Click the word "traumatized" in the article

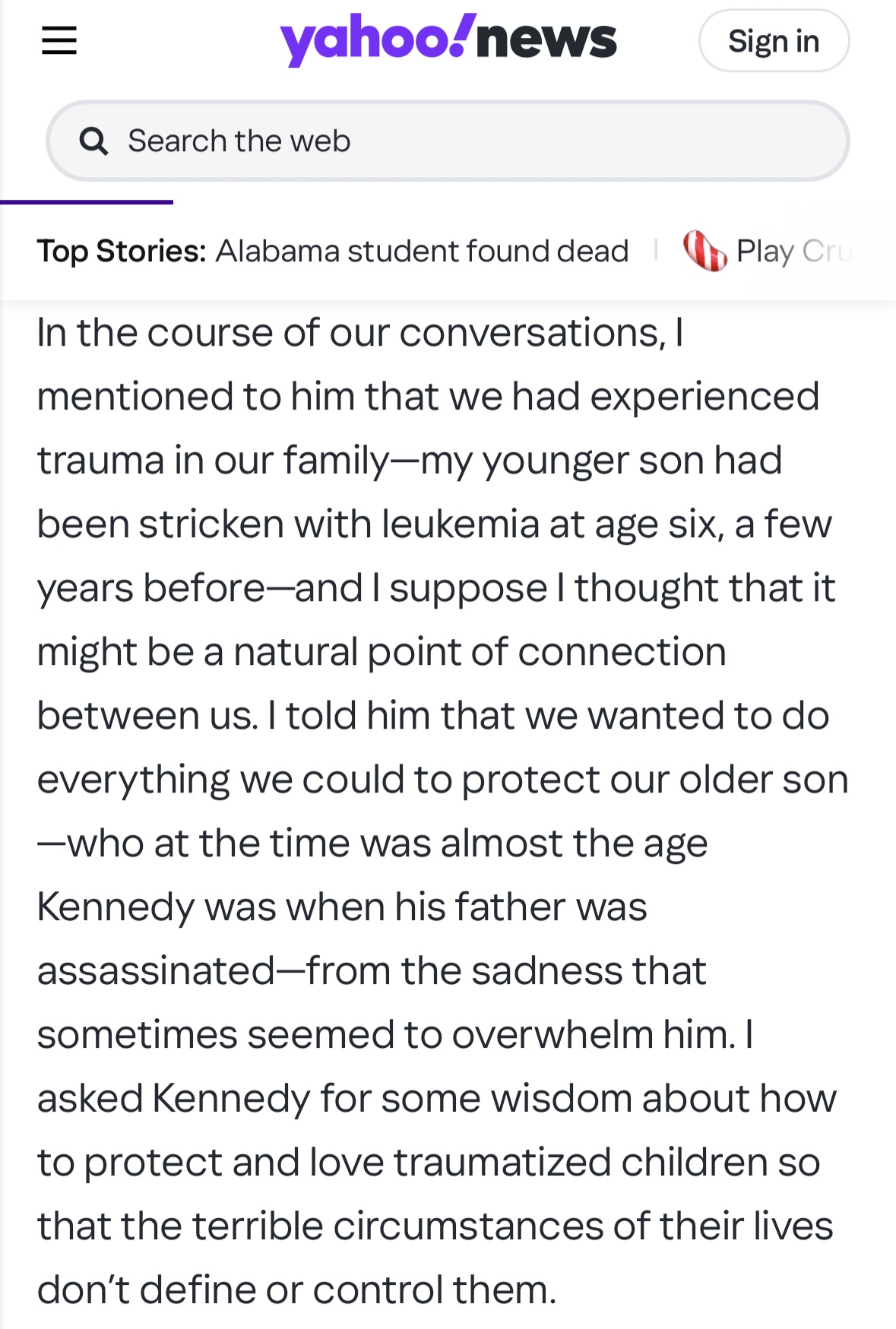[502, 1163]
